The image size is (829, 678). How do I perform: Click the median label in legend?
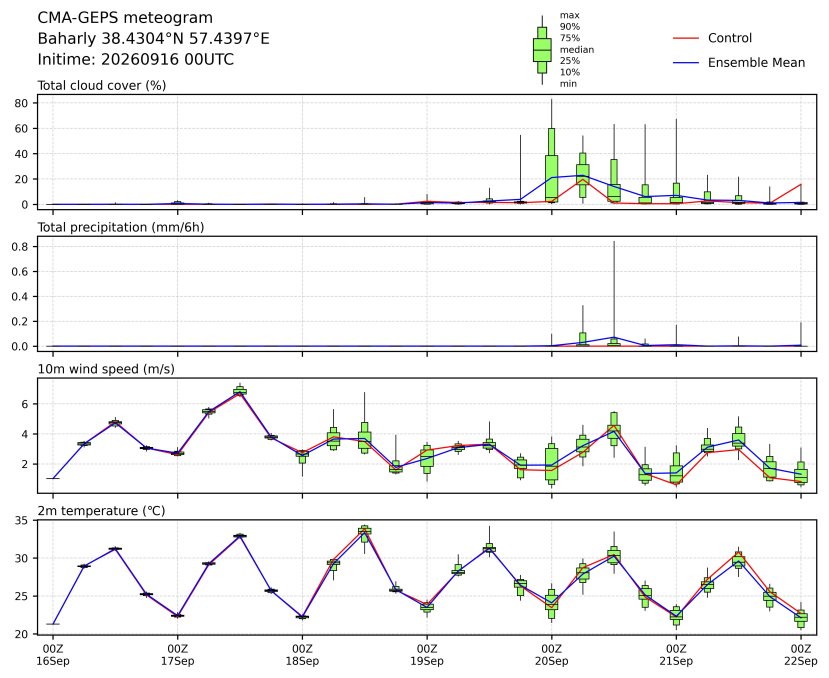pyautogui.click(x=577, y=50)
